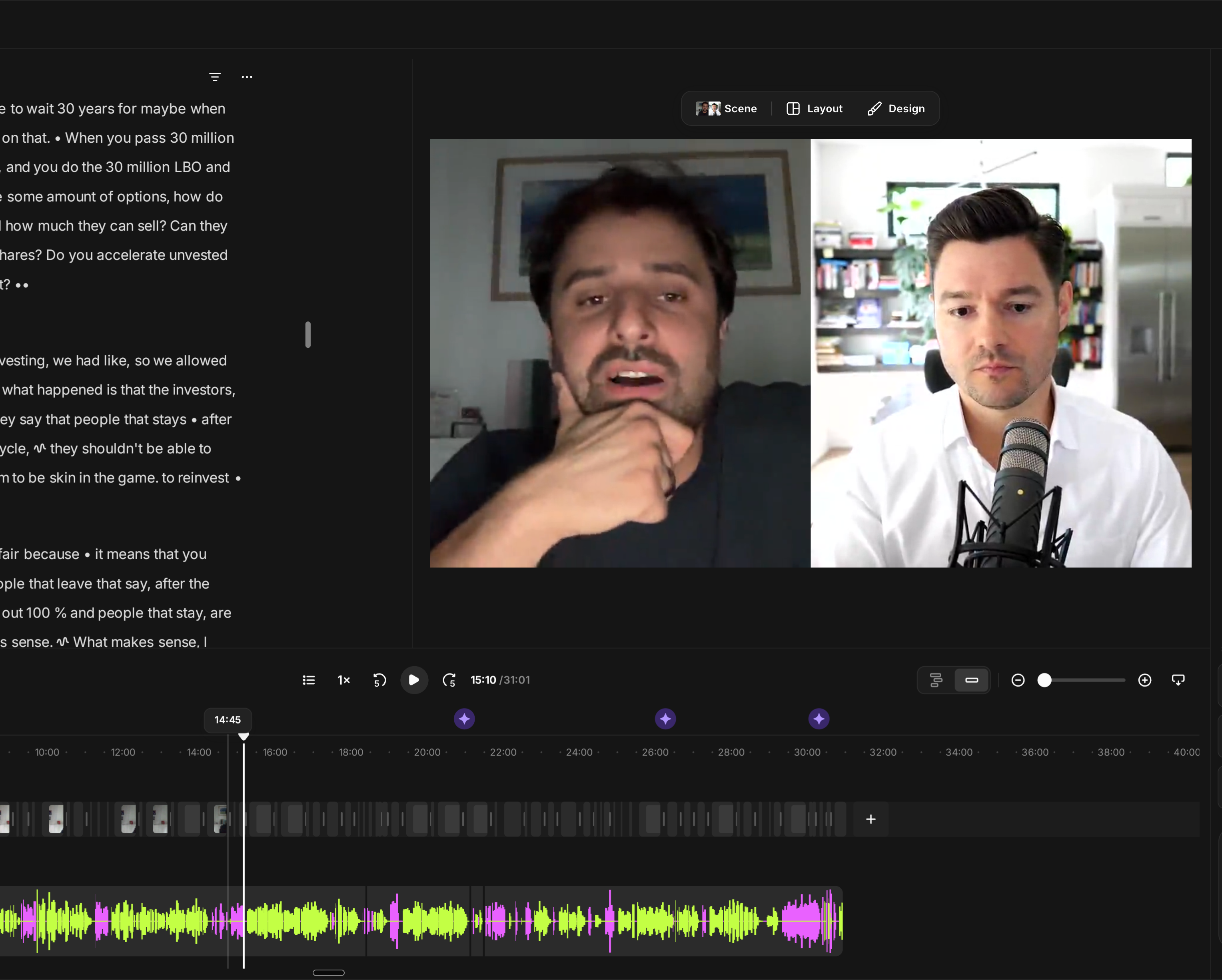Select the left speaker video in preview
Viewport: 1222px width, 980px height.
(x=620, y=353)
